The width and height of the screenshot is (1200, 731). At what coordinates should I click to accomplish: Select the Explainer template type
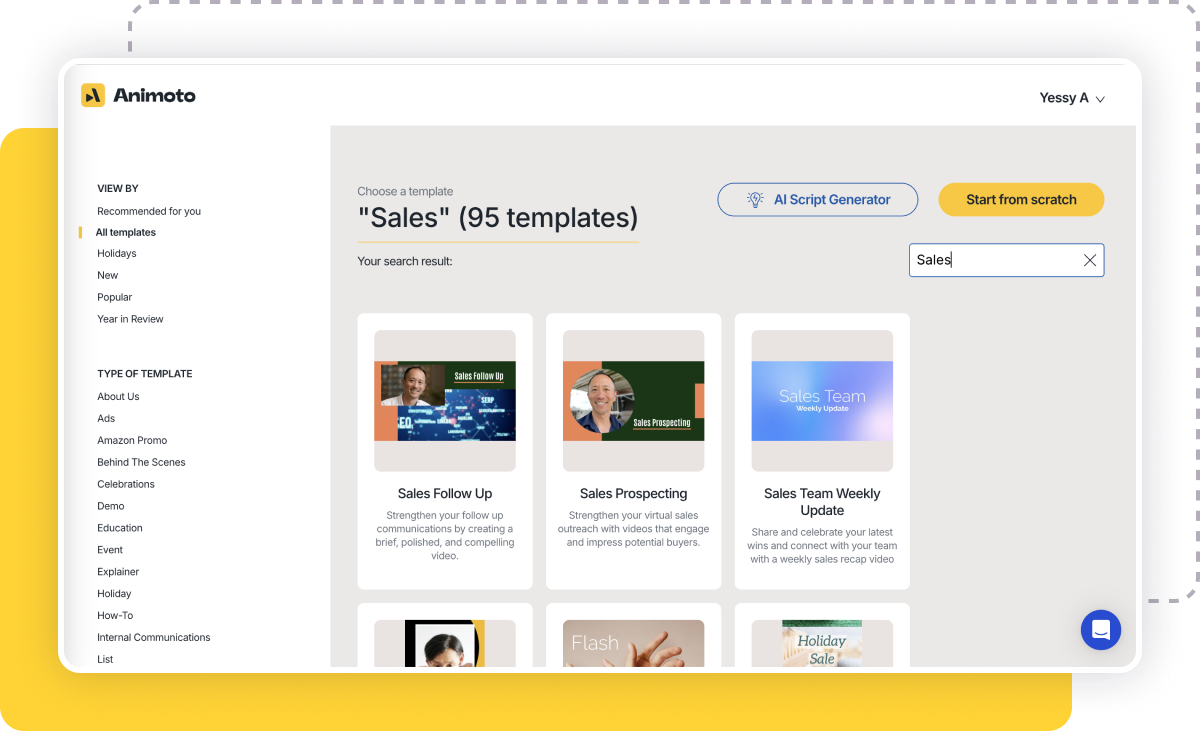tap(117, 571)
